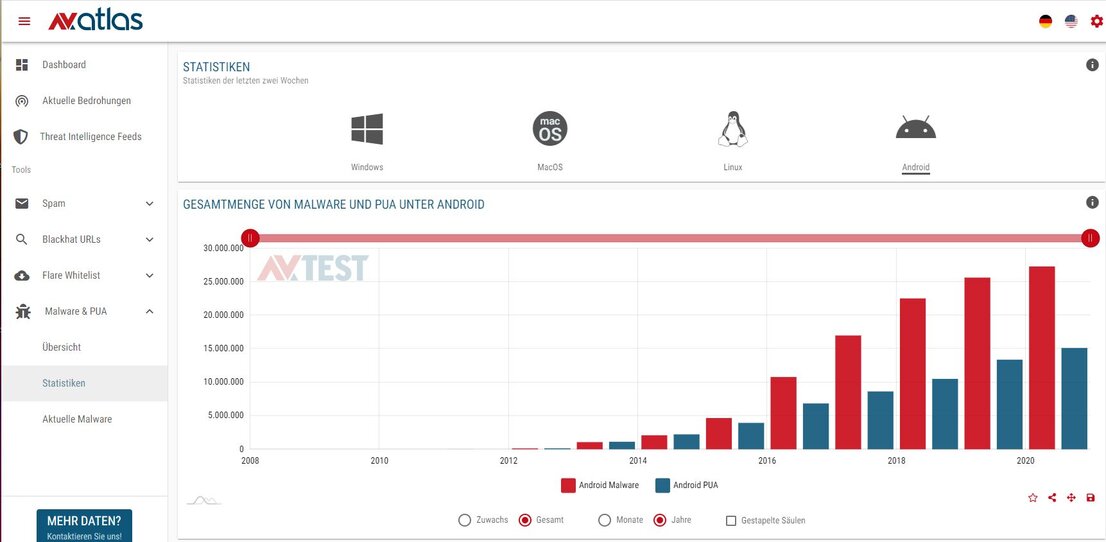Click the left handle of the range slider
The width and height of the screenshot is (1106, 542).
click(x=250, y=238)
